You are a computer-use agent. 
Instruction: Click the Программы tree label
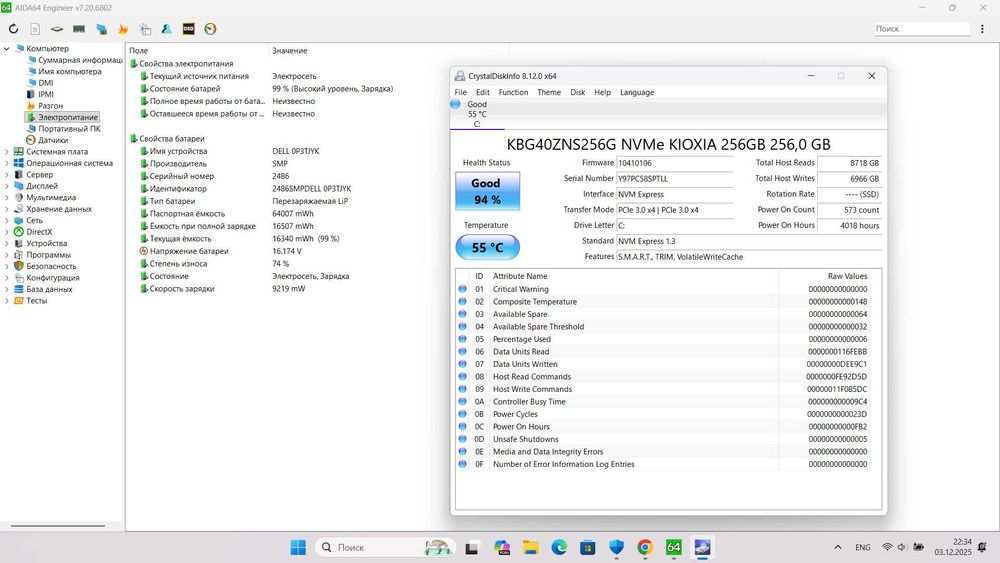point(48,255)
